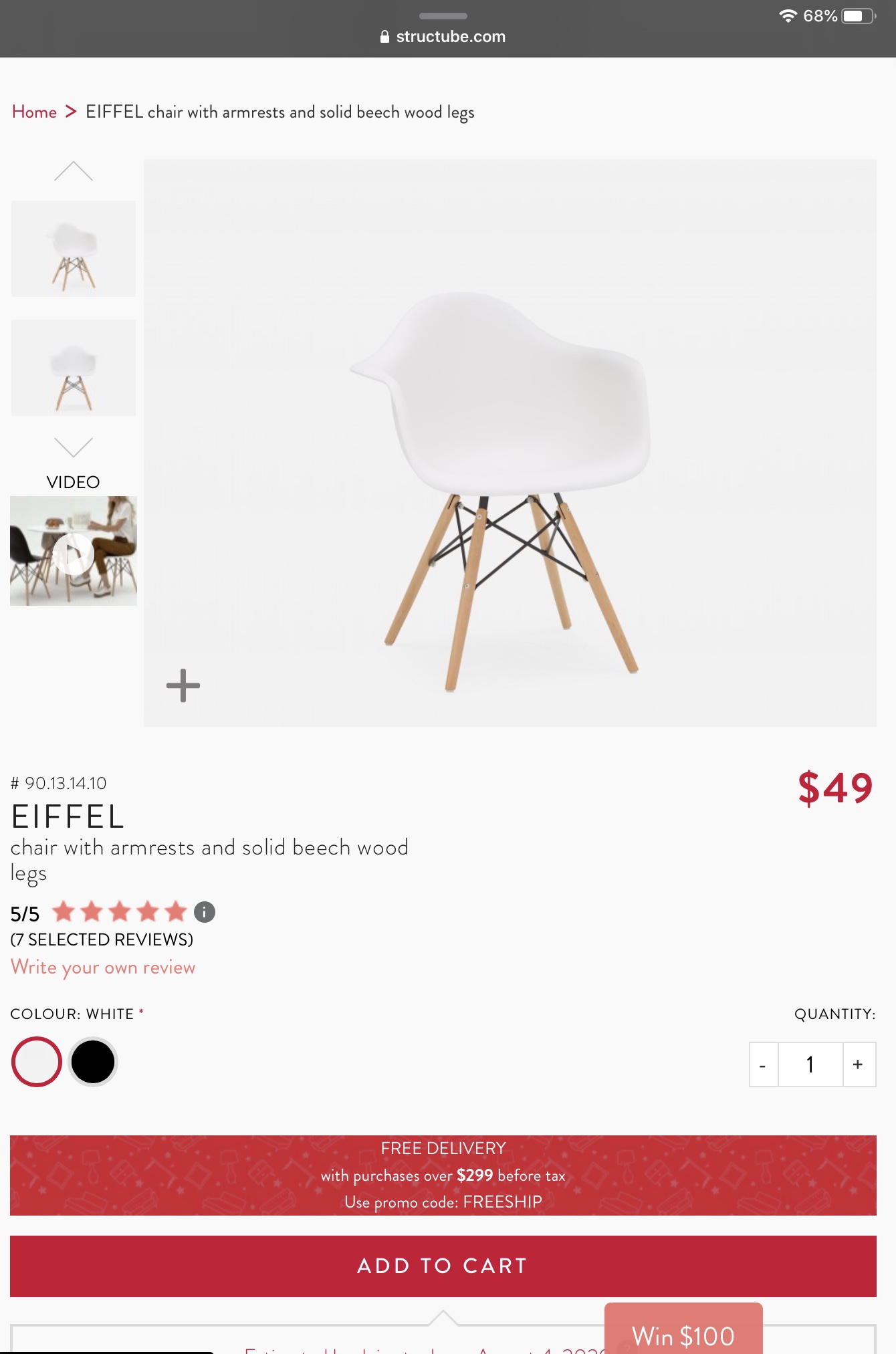The image size is (896, 1354).
Task: Open Write your own review link
Action: point(103,968)
